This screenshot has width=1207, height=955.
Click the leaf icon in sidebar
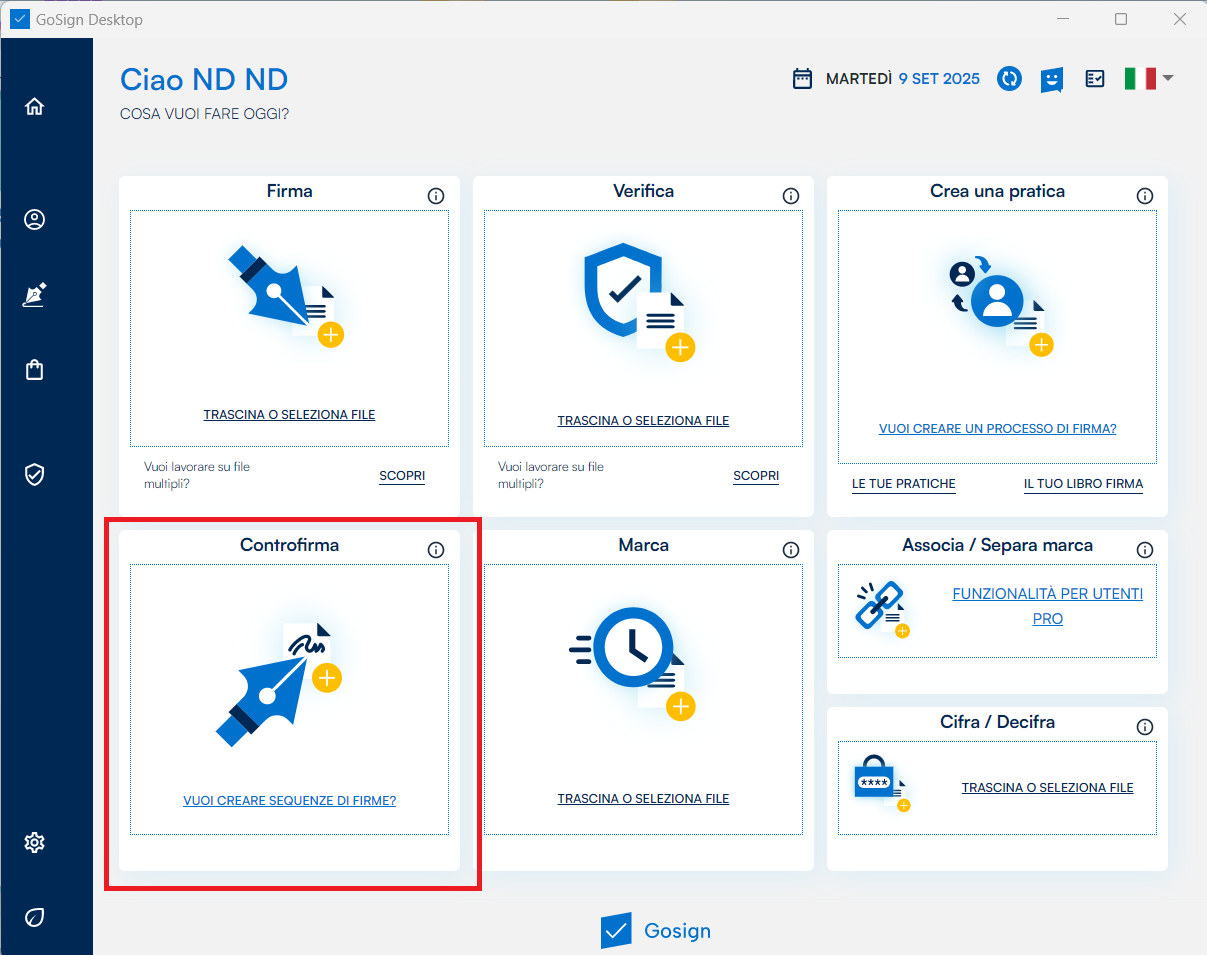click(35, 917)
